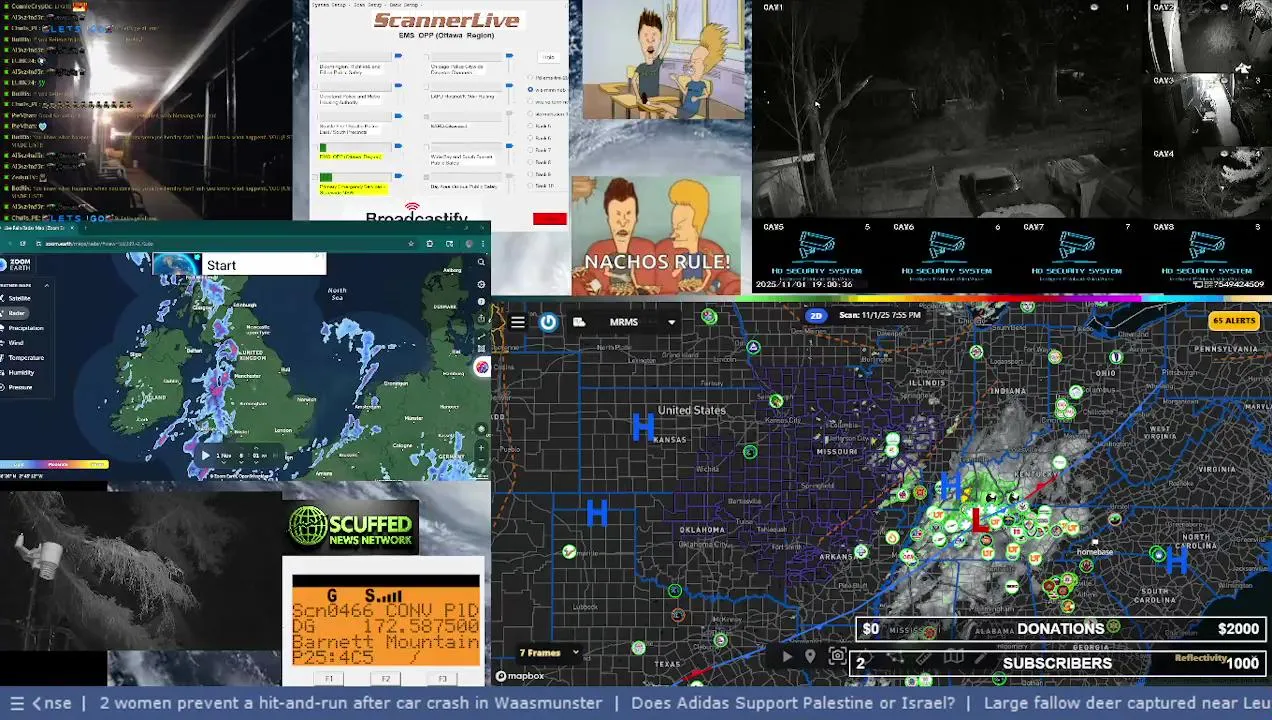Click hour up arrow in Zoom Earth timeline

241,448
